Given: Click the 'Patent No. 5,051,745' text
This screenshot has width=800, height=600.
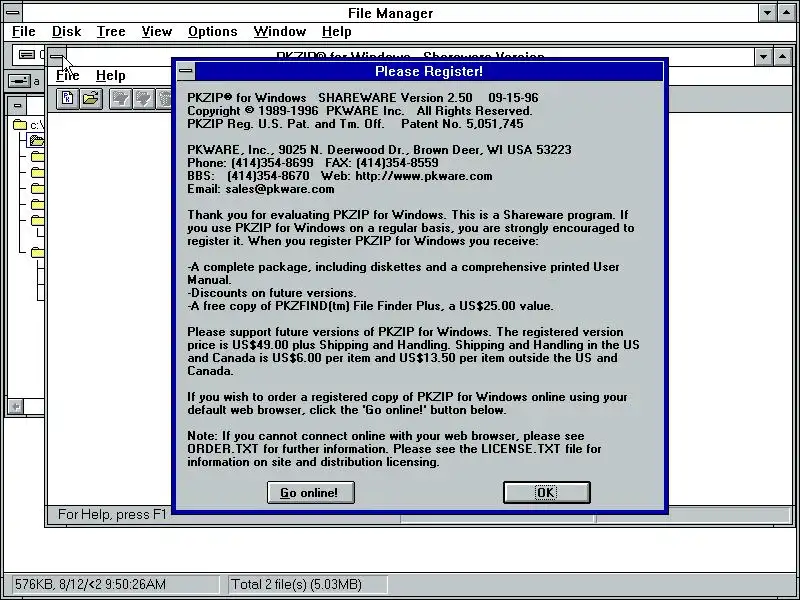Looking at the screenshot, I should (462, 124).
